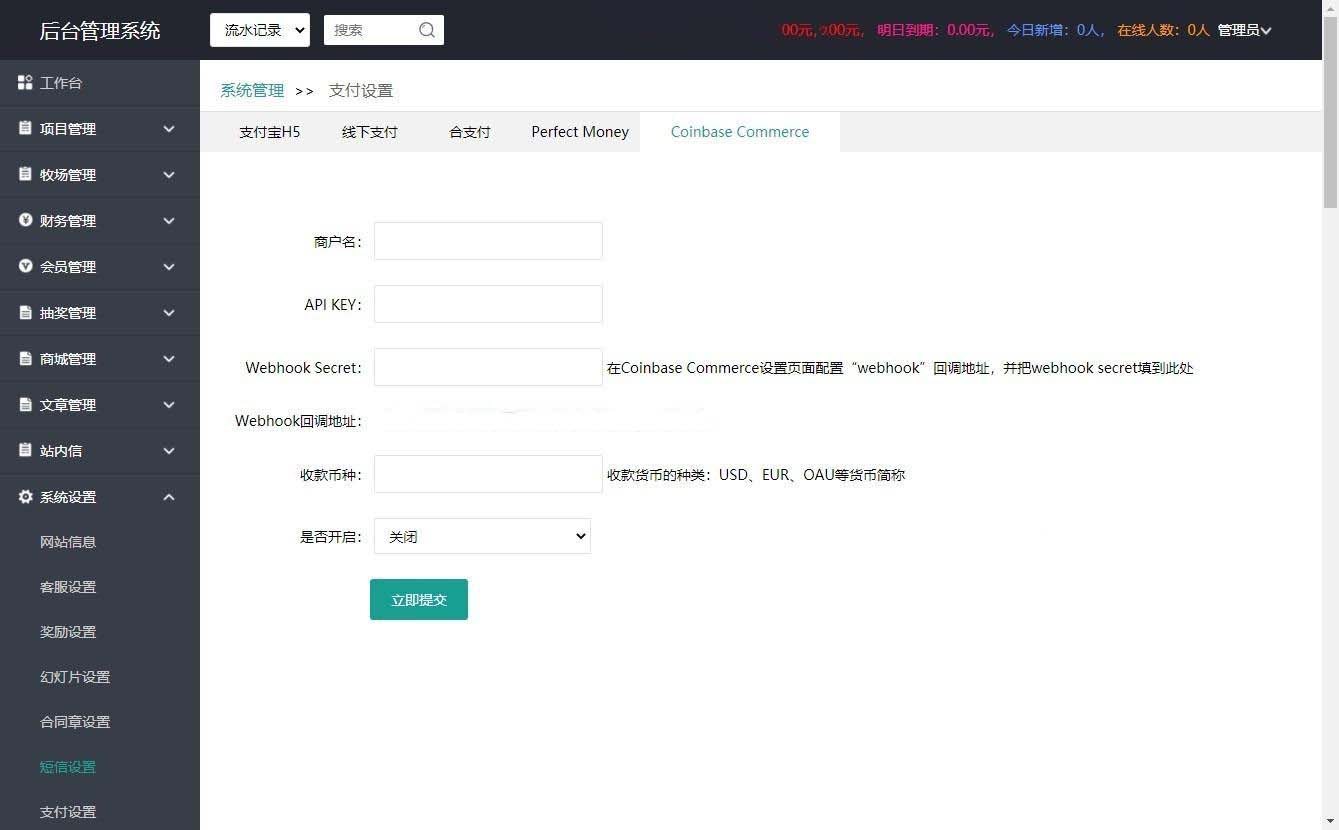Open 网站信息 in the sidebar

pyautogui.click(x=68, y=542)
